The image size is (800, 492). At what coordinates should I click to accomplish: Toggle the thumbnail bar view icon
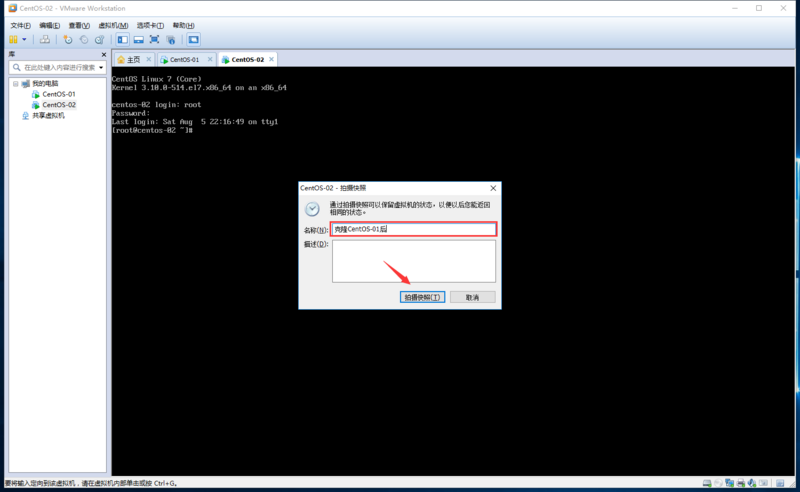pyautogui.click(x=138, y=39)
